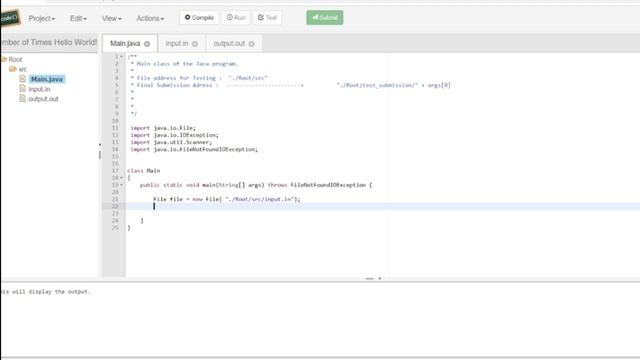Click the input.in file icon in the tree
The height and width of the screenshot is (360, 640).
point(23,89)
